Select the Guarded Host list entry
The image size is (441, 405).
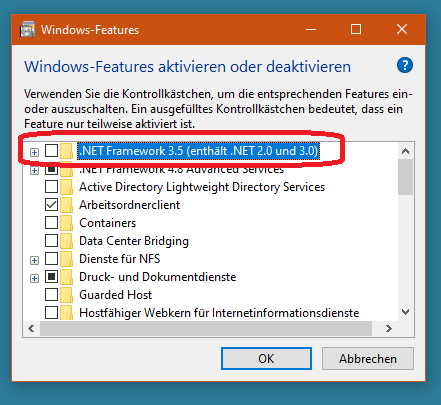[x=115, y=295]
